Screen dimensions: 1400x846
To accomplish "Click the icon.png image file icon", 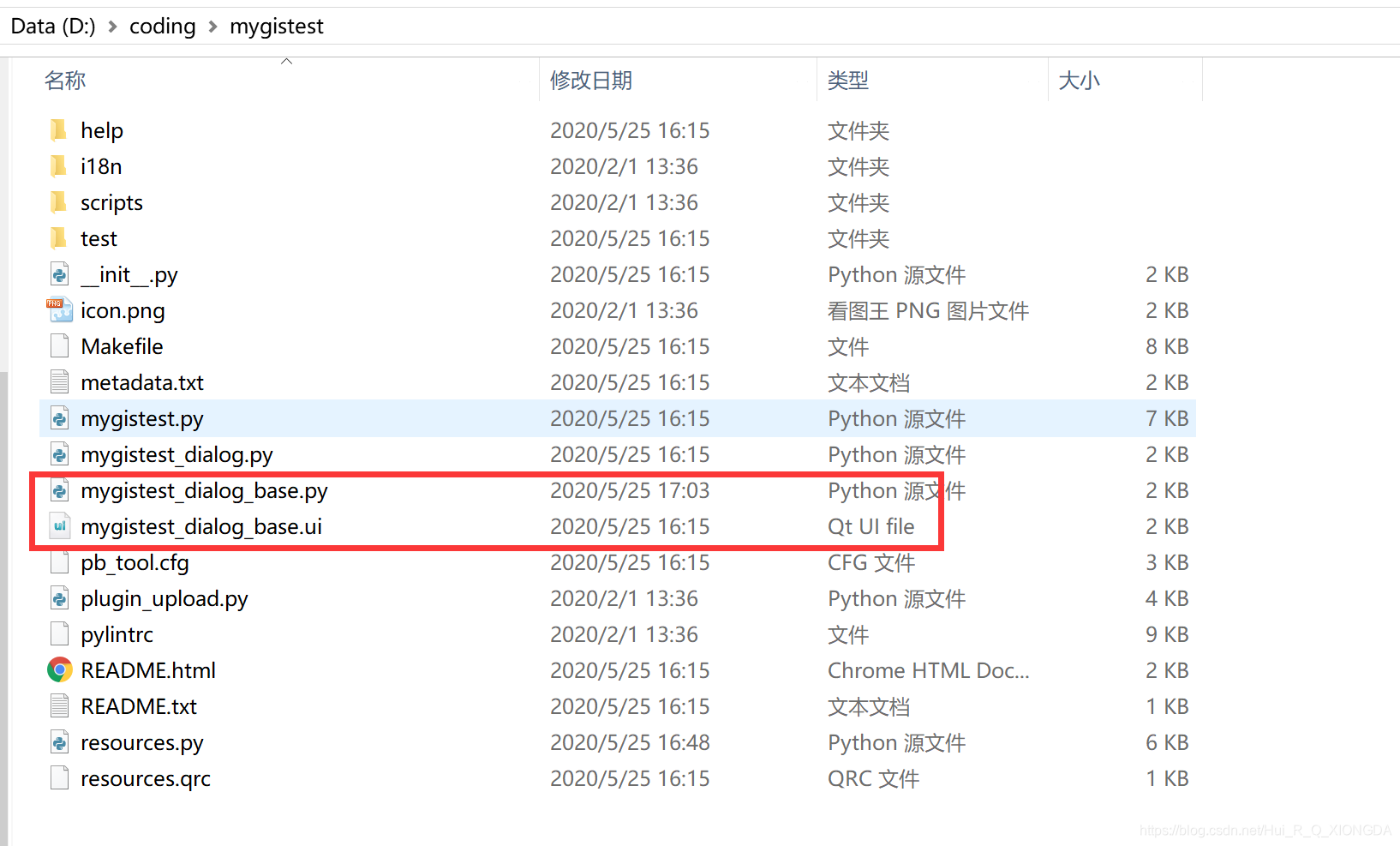I will 59,310.
